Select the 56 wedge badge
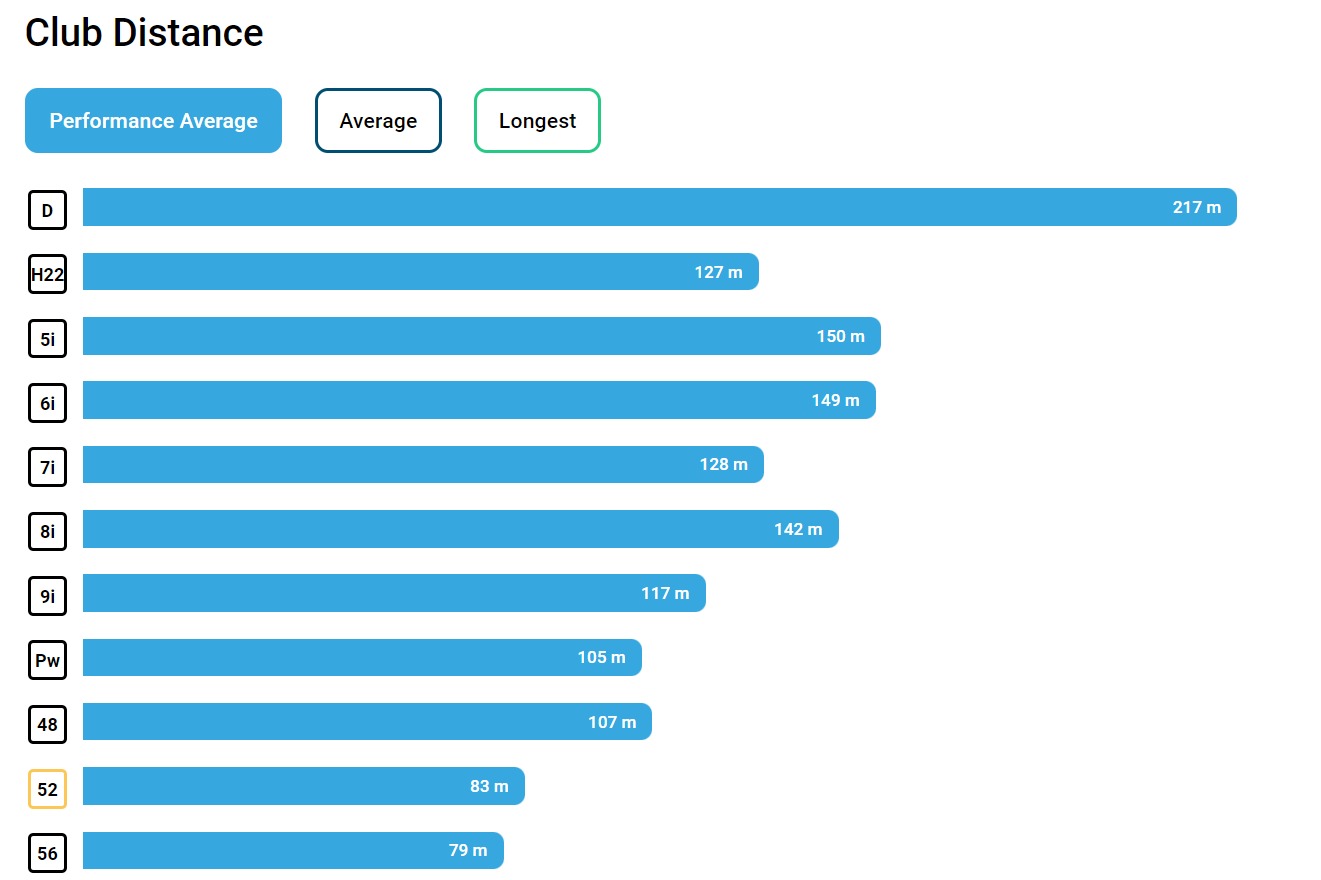Viewport: 1321px width, 880px height. [47, 853]
